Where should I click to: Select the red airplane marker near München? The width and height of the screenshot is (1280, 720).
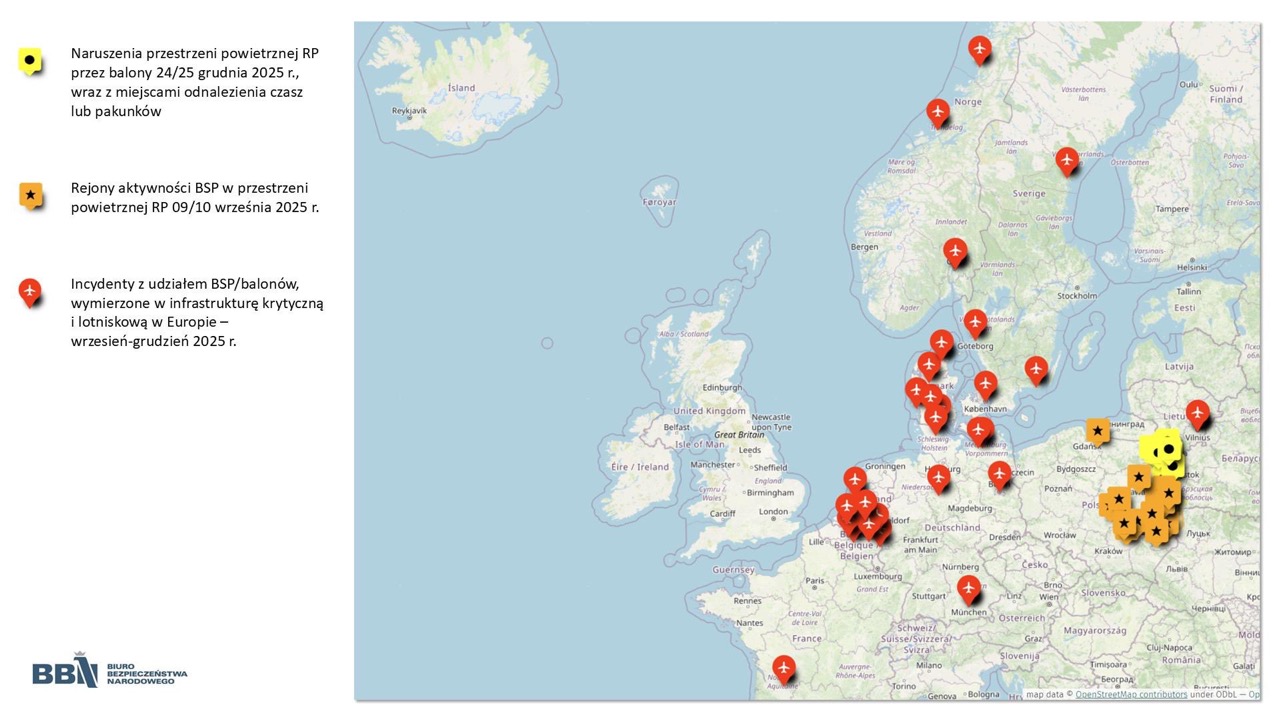coord(968,587)
